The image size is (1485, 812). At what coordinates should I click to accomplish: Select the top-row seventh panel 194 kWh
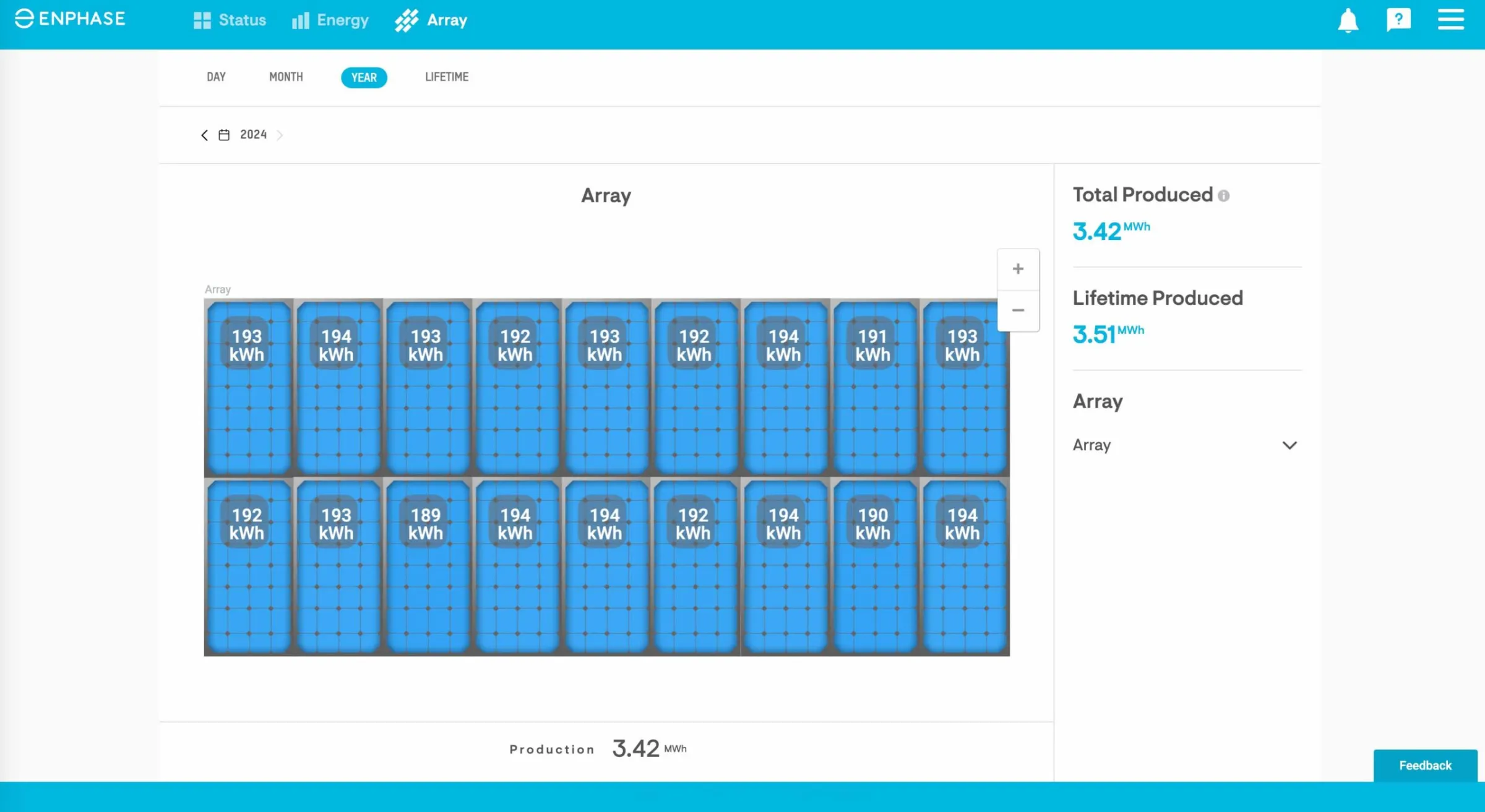click(x=785, y=388)
